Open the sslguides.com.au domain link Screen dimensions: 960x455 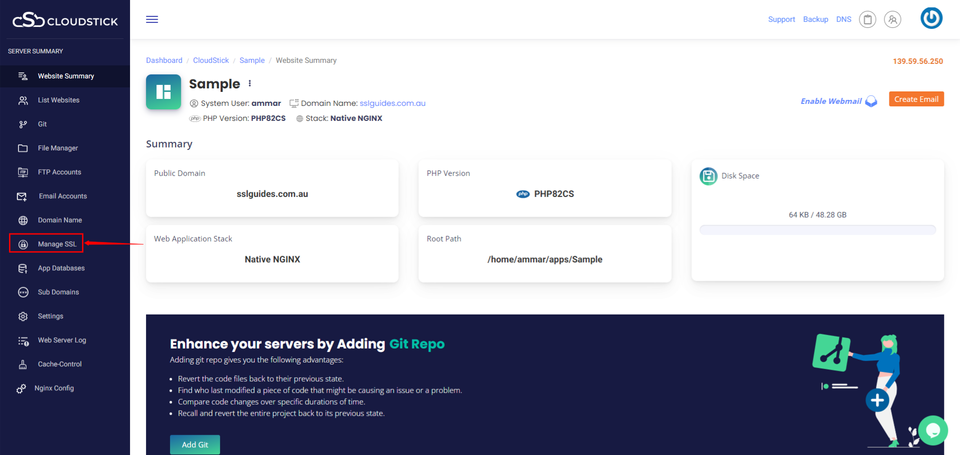point(393,103)
